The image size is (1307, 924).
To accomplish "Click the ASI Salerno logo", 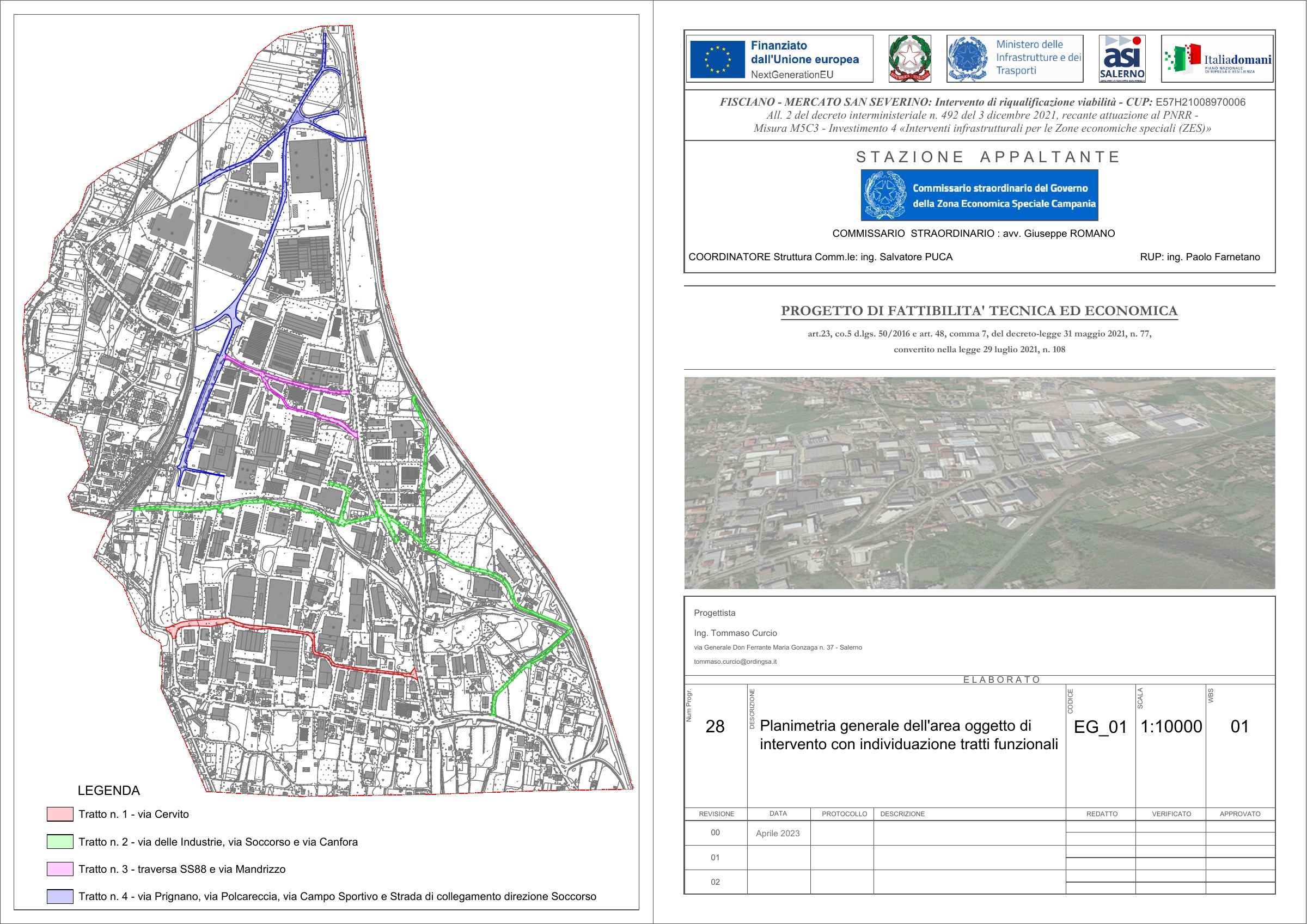I will [1122, 59].
